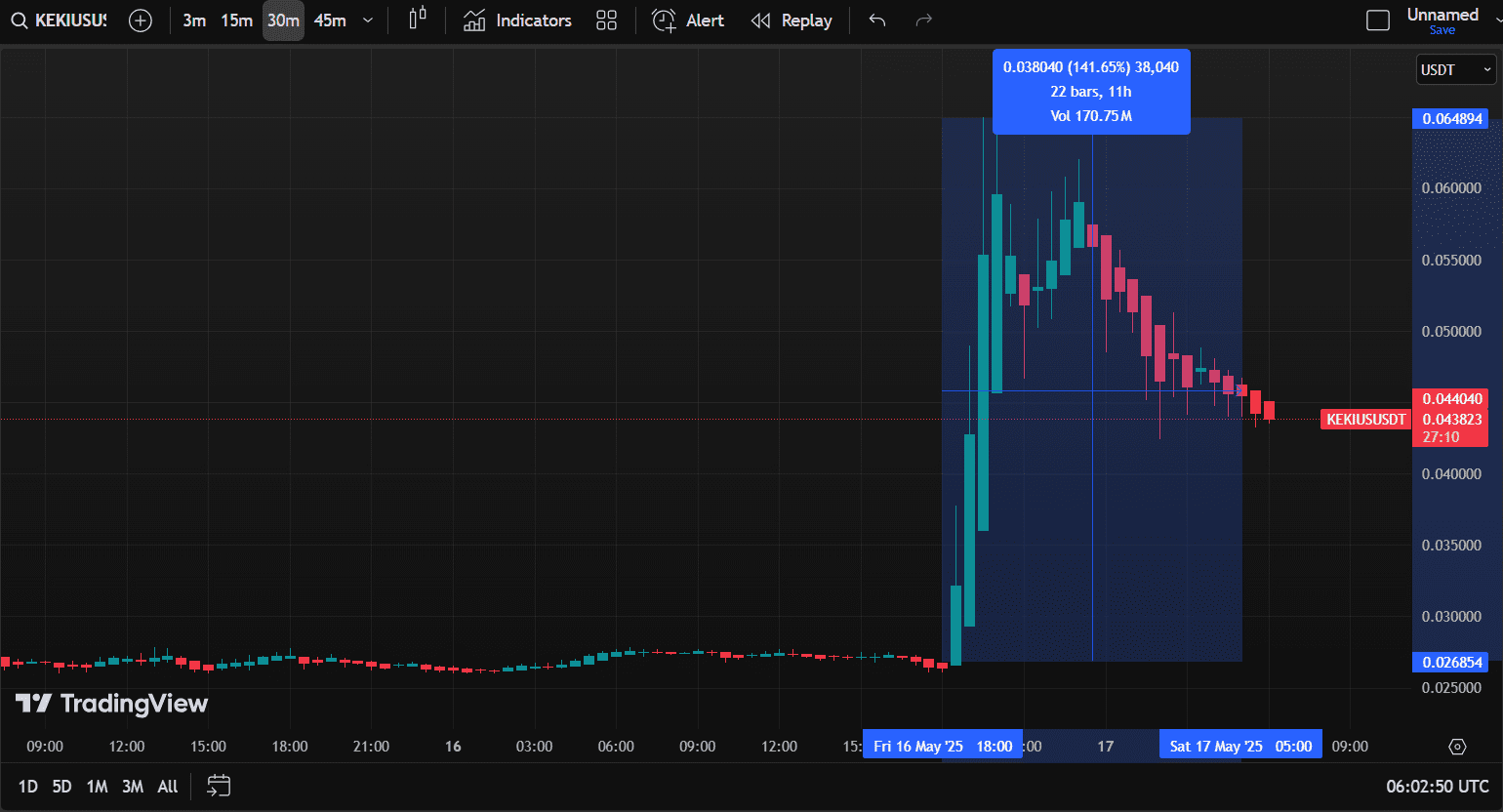Redo the chart action
The width and height of the screenshot is (1503, 812).
923,20
